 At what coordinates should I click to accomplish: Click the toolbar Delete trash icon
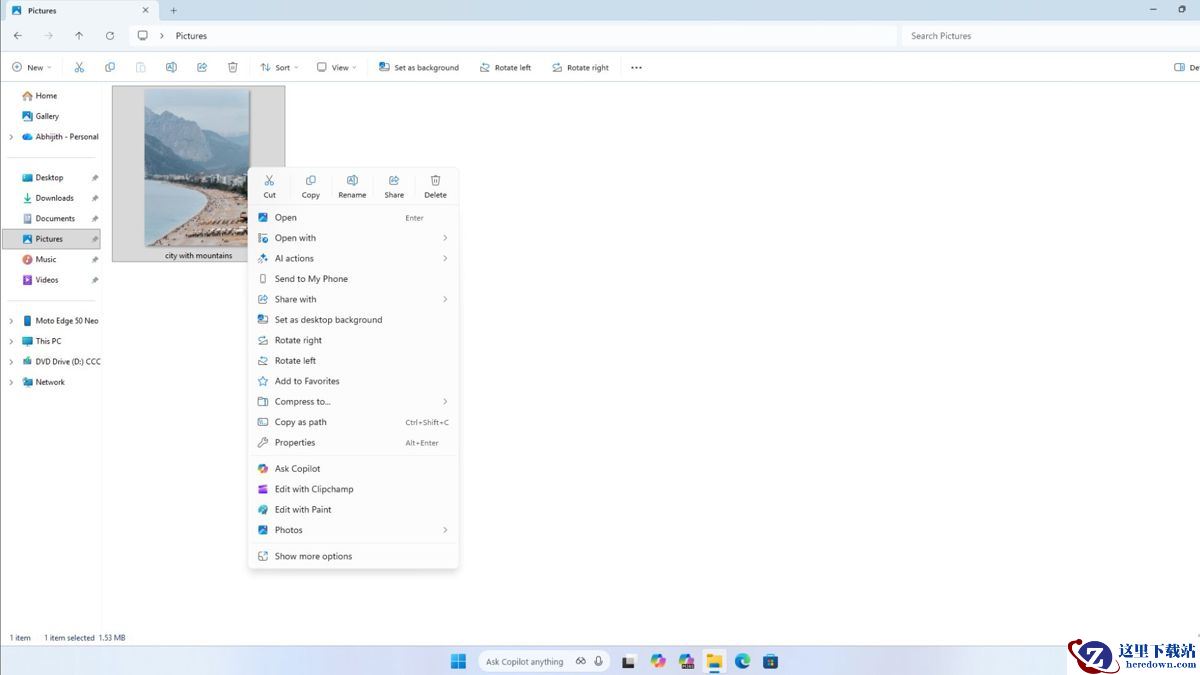pyautogui.click(x=233, y=67)
